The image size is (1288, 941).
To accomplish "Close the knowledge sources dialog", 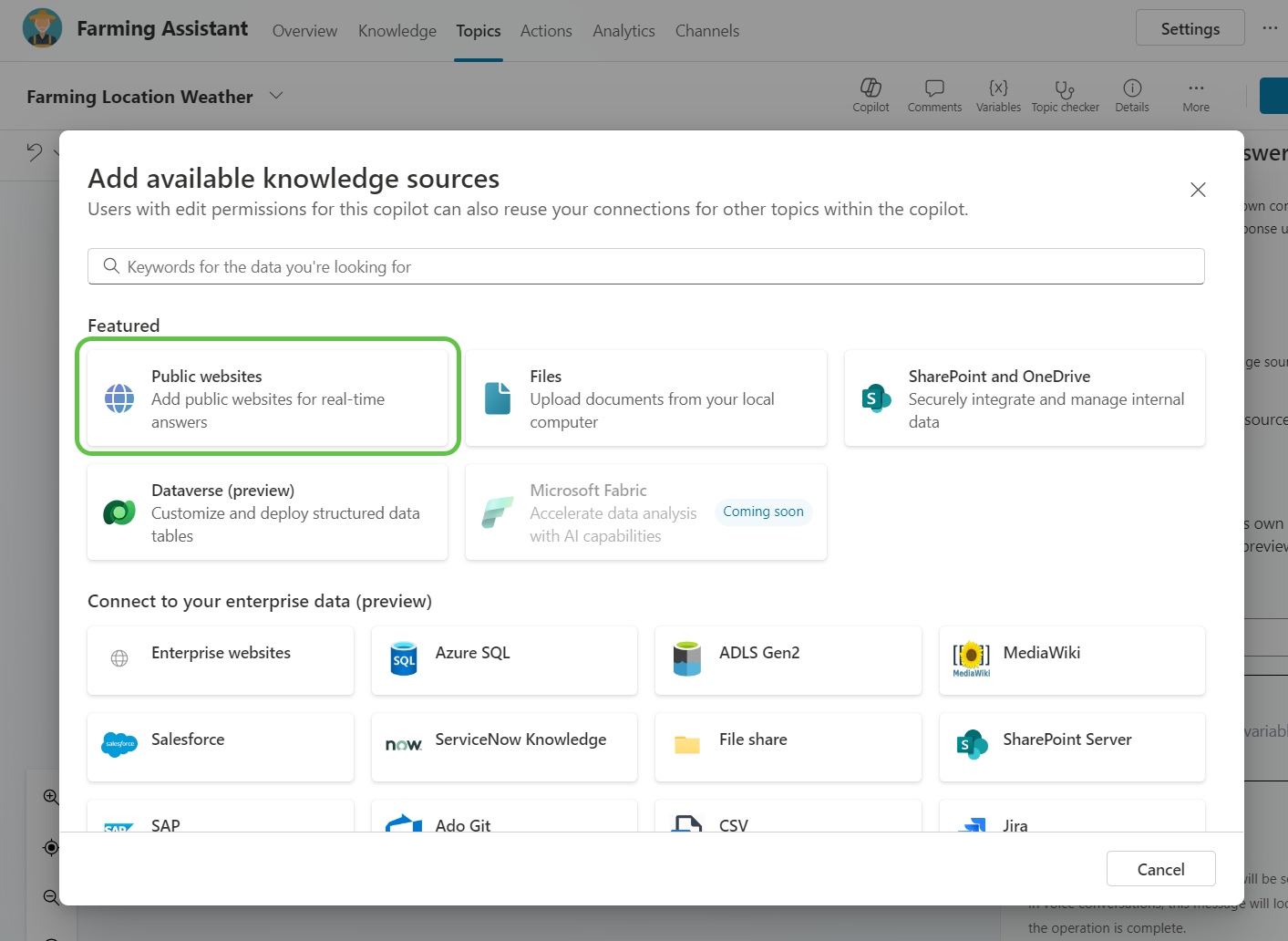I will pyautogui.click(x=1198, y=190).
